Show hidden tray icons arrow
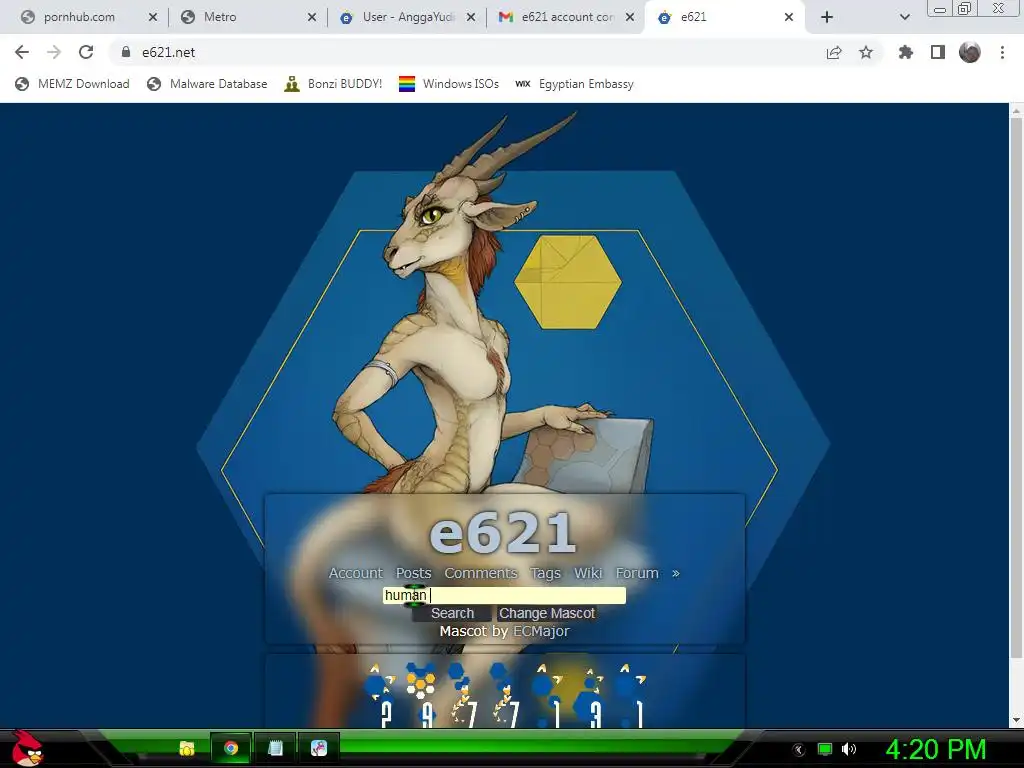 pyautogui.click(x=798, y=750)
